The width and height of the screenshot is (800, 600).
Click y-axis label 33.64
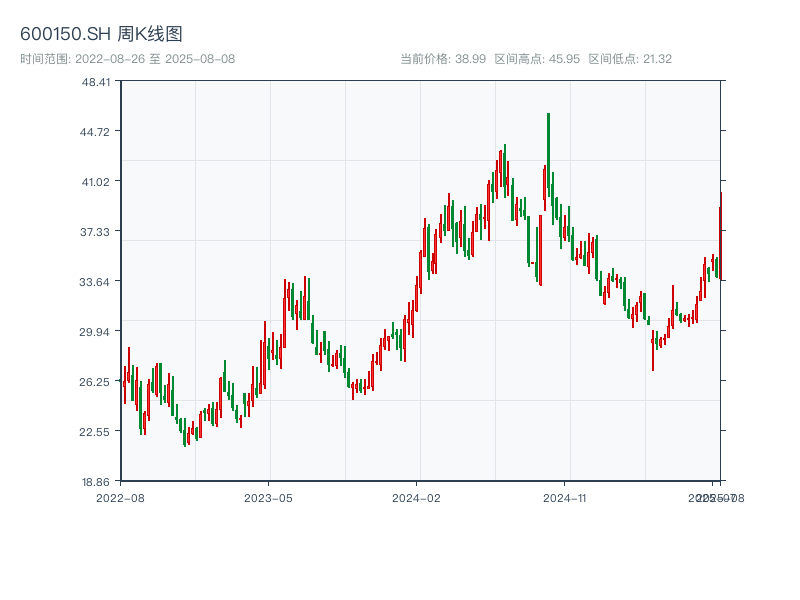coord(94,282)
